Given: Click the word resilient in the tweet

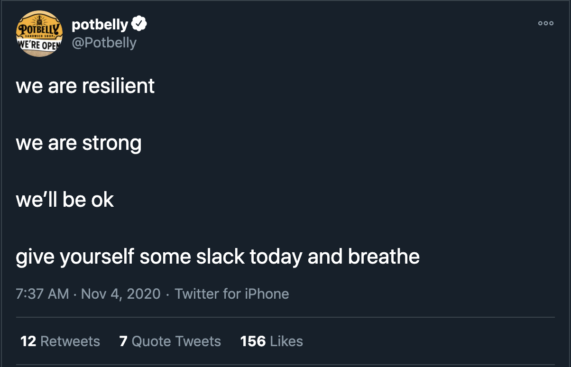Looking at the screenshot, I should tap(118, 86).
